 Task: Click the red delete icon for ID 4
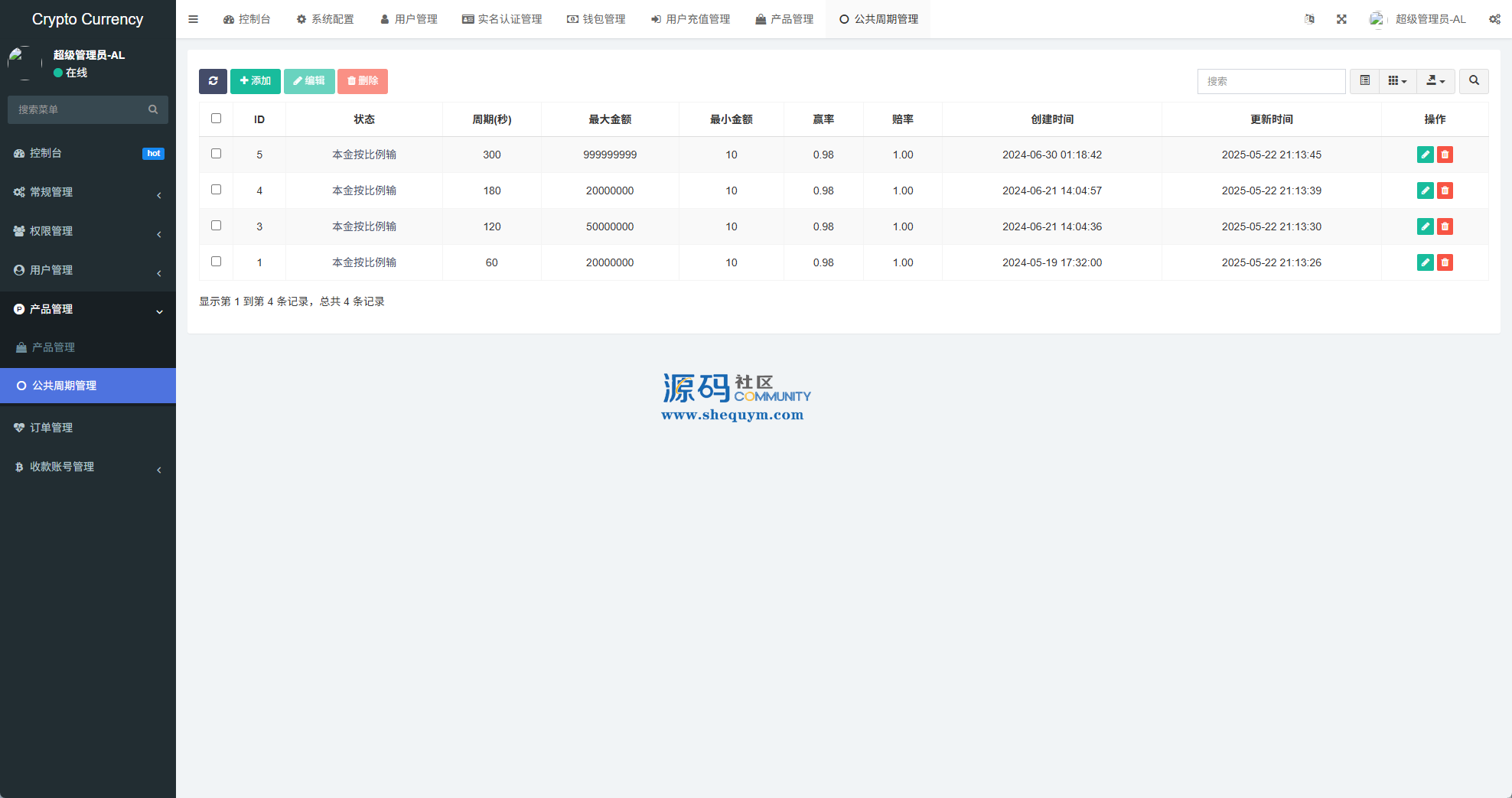point(1445,191)
